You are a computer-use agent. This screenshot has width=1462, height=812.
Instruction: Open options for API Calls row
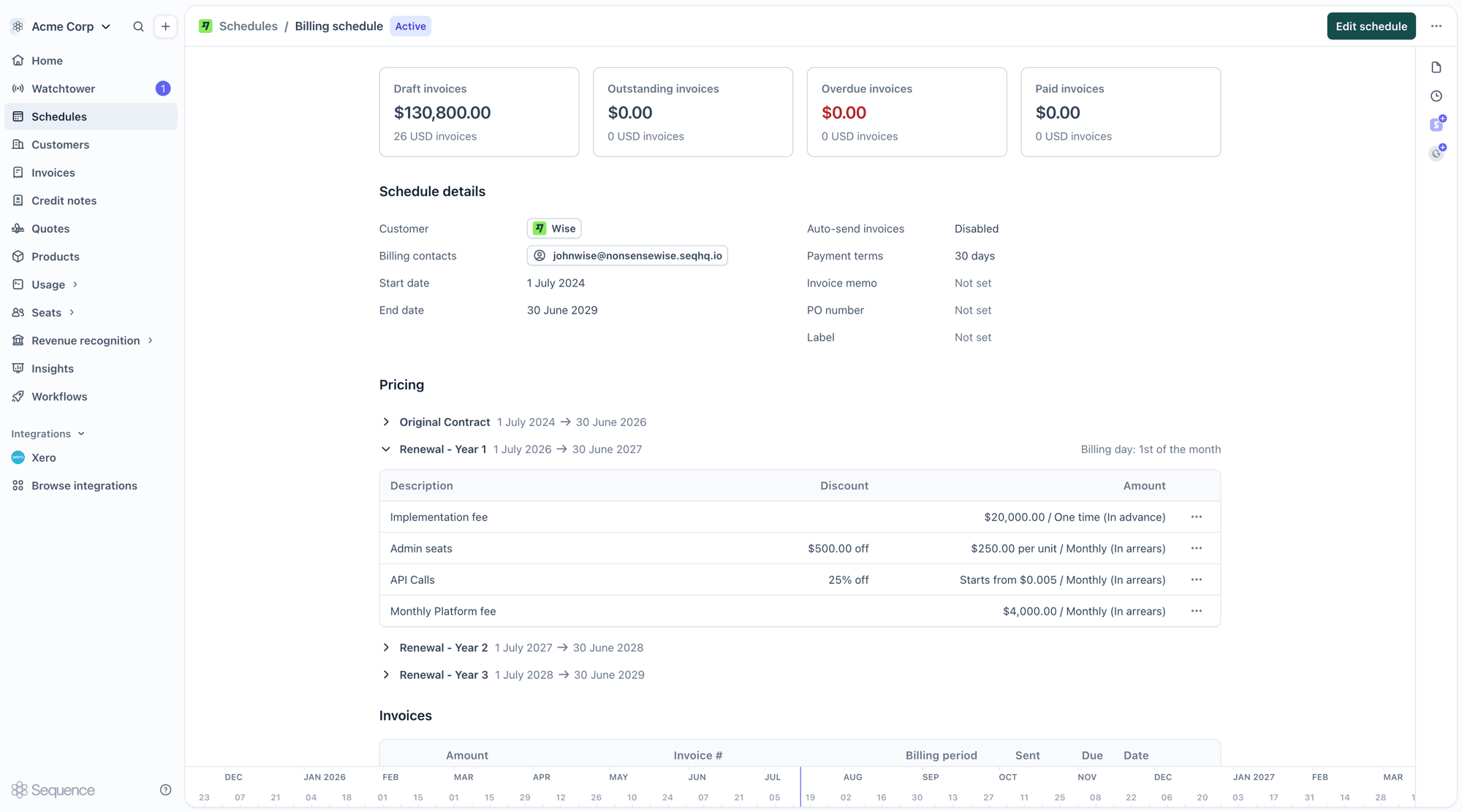click(1197, 580)
